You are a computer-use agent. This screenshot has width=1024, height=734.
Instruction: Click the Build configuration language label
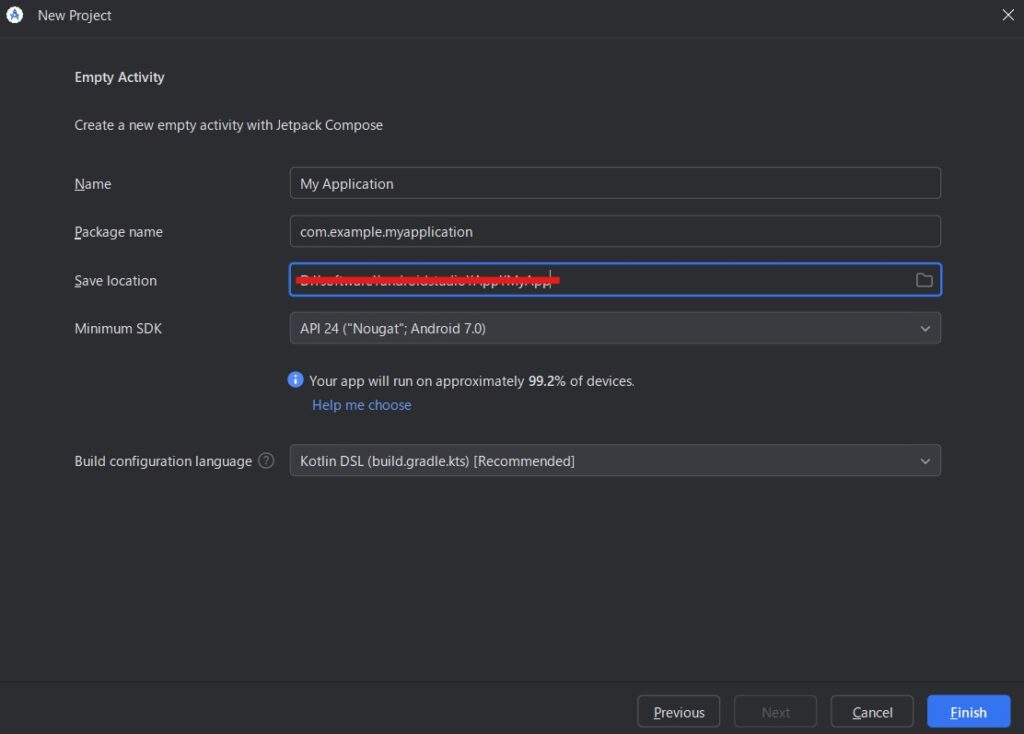point(163,461)
